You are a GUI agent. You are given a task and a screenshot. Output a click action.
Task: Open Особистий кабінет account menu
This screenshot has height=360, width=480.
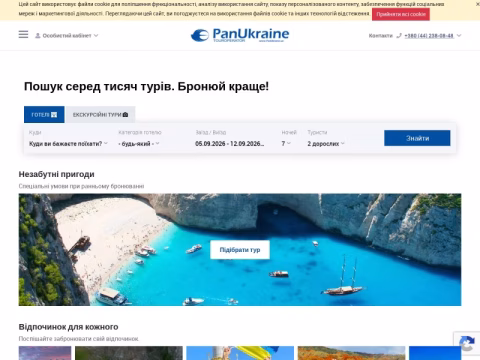[x=67, y=35]
